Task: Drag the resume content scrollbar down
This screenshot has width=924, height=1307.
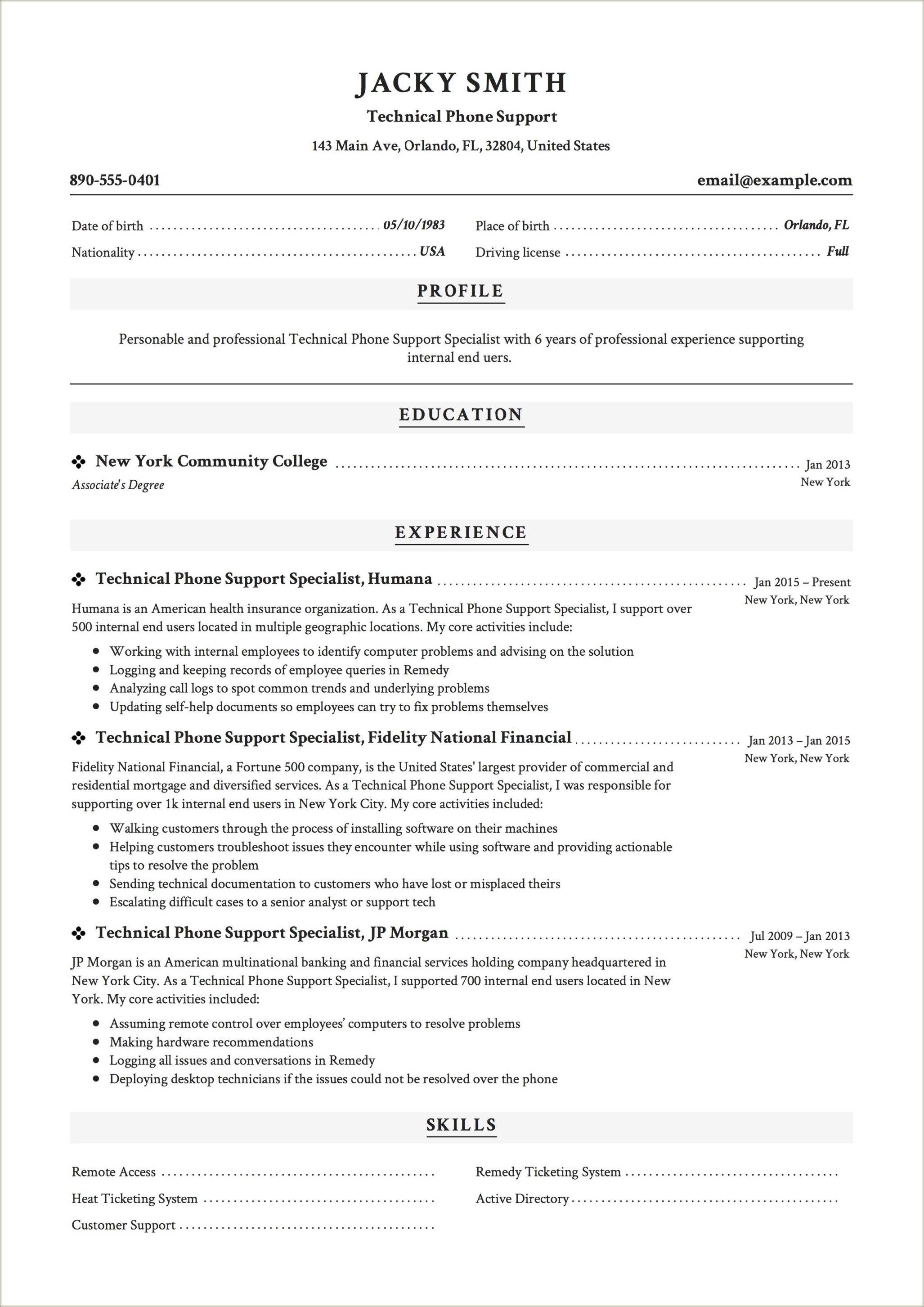Action: pos(919,653)
